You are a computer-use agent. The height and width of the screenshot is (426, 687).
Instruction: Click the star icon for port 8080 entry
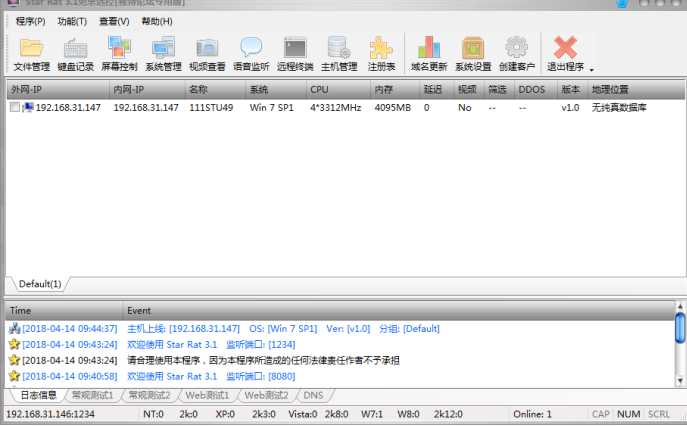pyautogui.click(x=14, y=376)
